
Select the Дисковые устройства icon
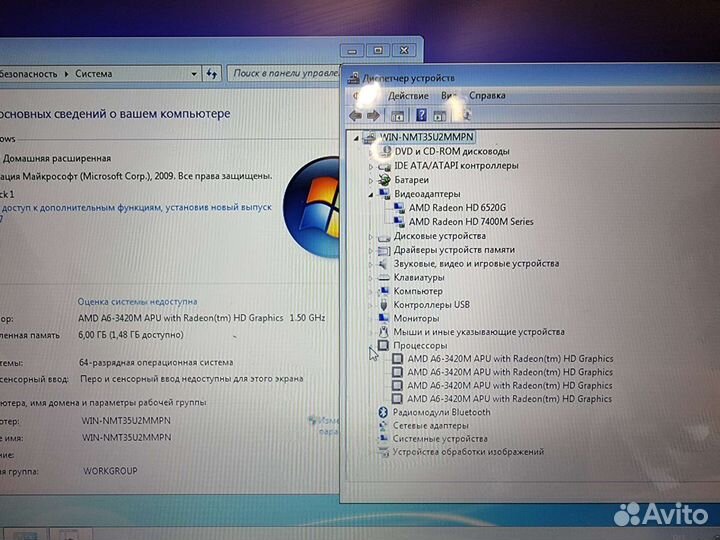pos(384,236)
